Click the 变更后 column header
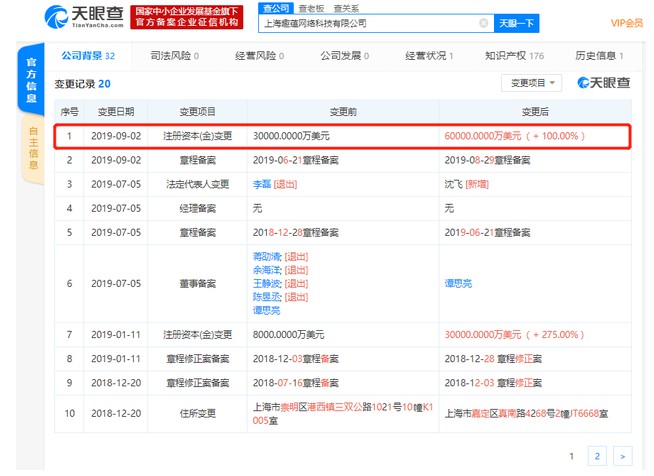Viewport: 654px width, 476px height. (x=535, y=111)
